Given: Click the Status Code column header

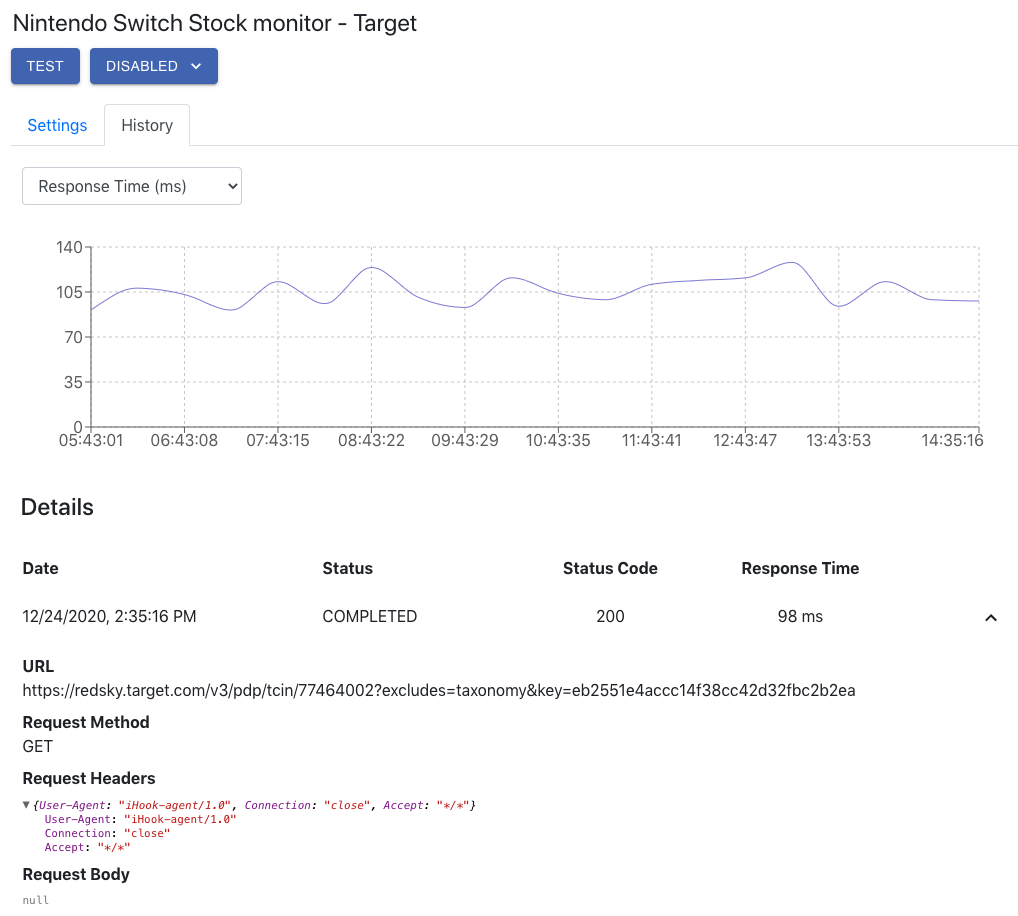Looking at the screenshot, I should tap(610, 568).
